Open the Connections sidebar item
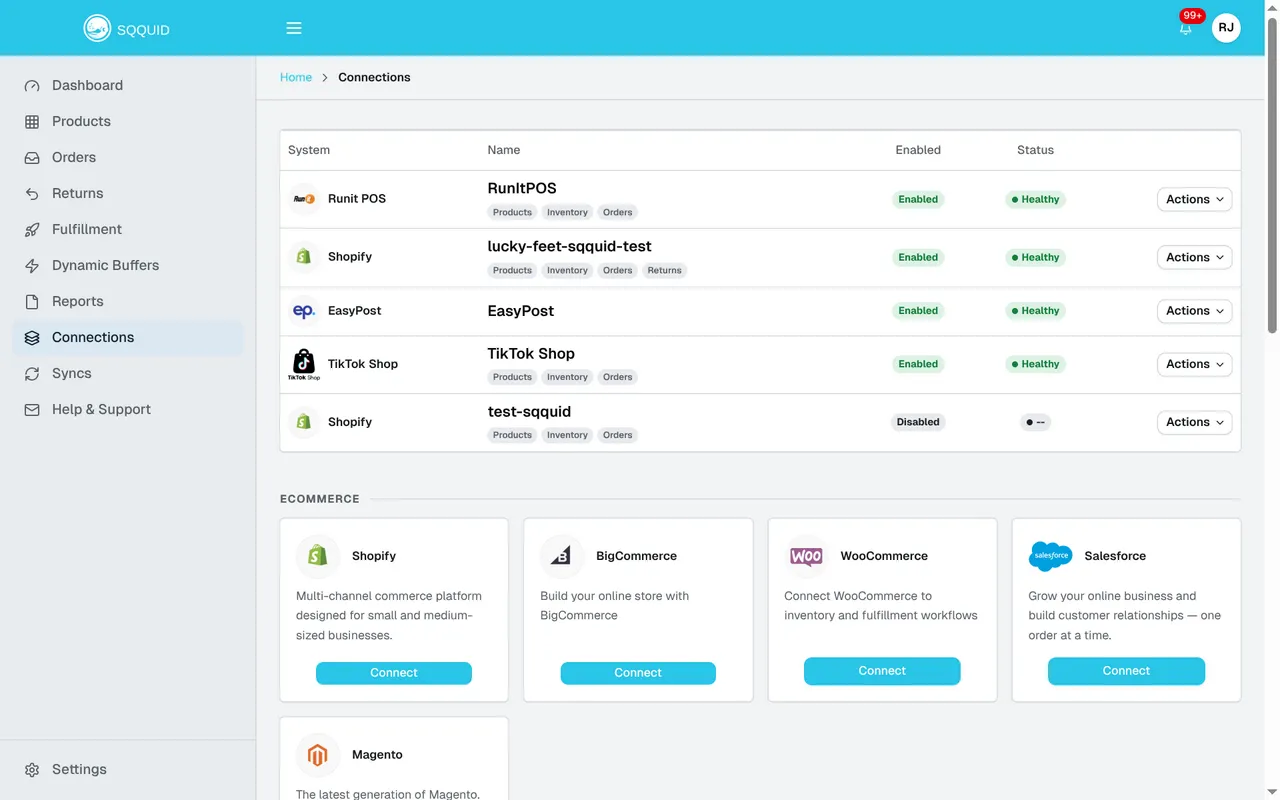1280x800 pixels. 128,338
